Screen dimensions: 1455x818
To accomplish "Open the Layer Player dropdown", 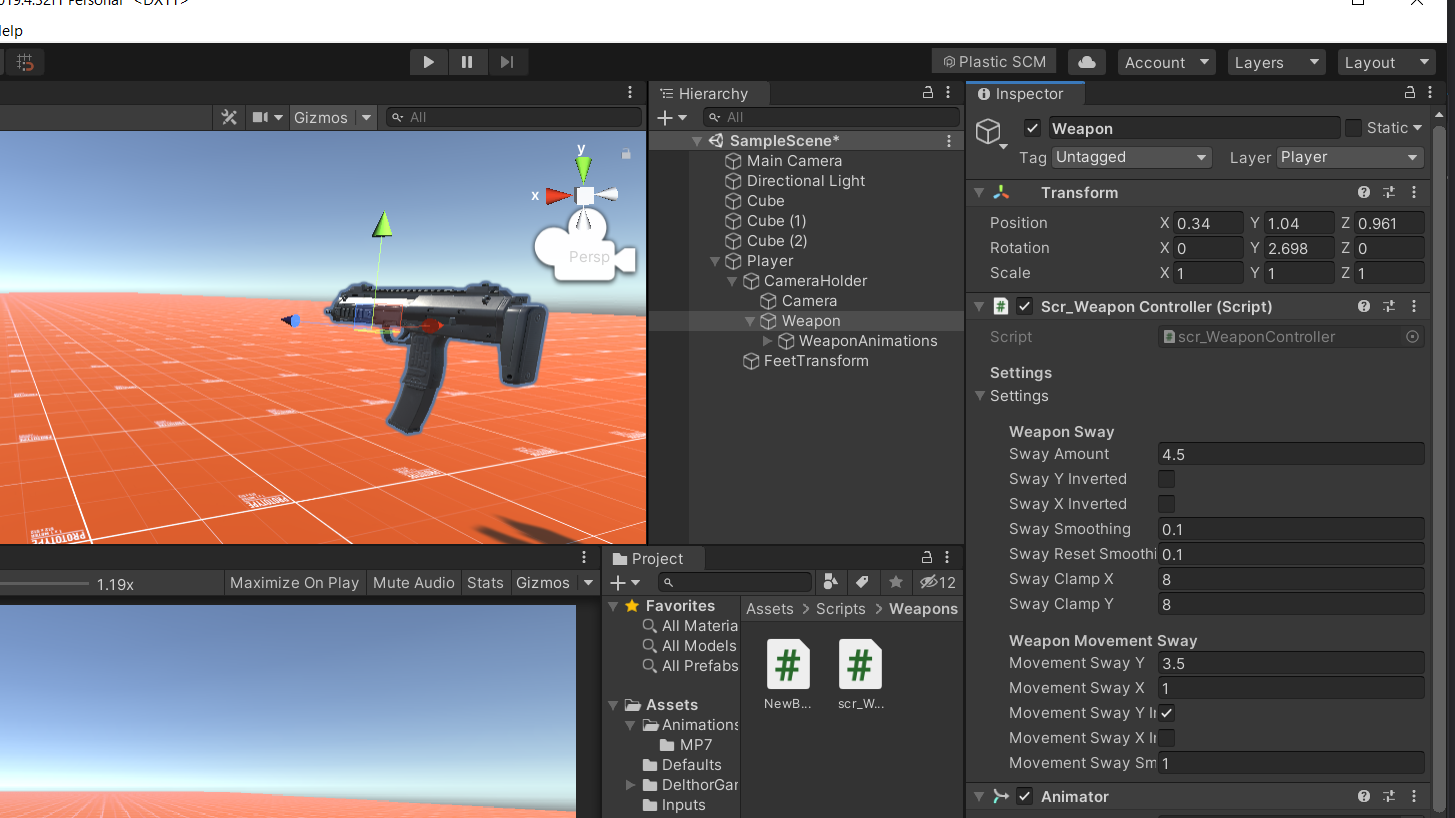I will pyautogui.click(x=1350, y=157).
